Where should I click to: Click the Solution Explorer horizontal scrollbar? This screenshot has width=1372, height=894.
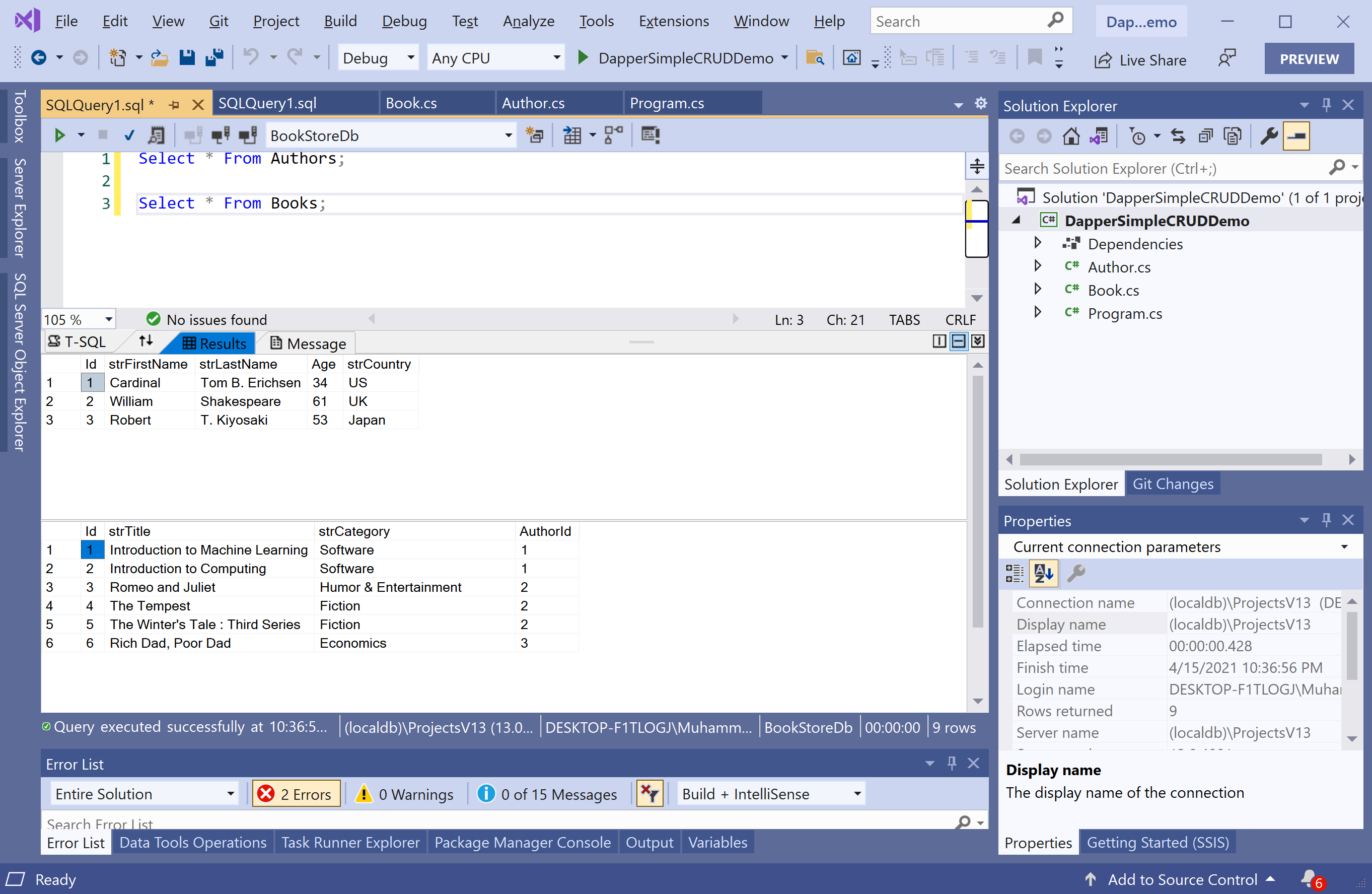pos(1170,459)
